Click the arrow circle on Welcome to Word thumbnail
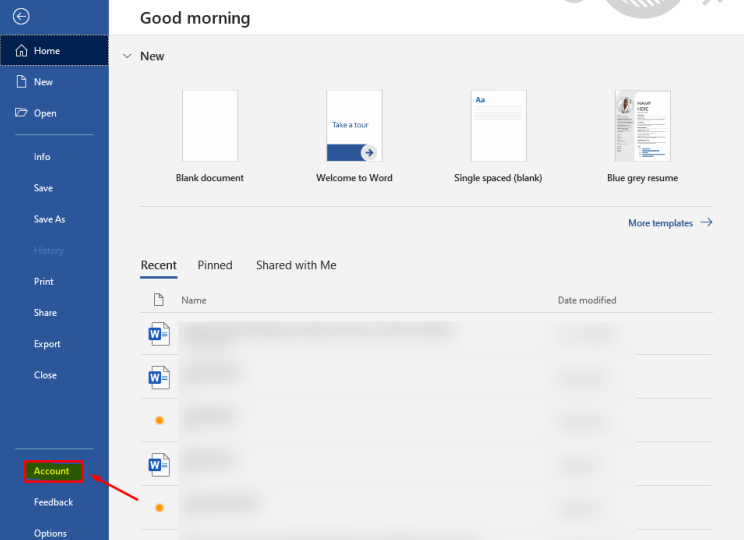Viewport: 744px width, 540px height. (x=369, y=152)
